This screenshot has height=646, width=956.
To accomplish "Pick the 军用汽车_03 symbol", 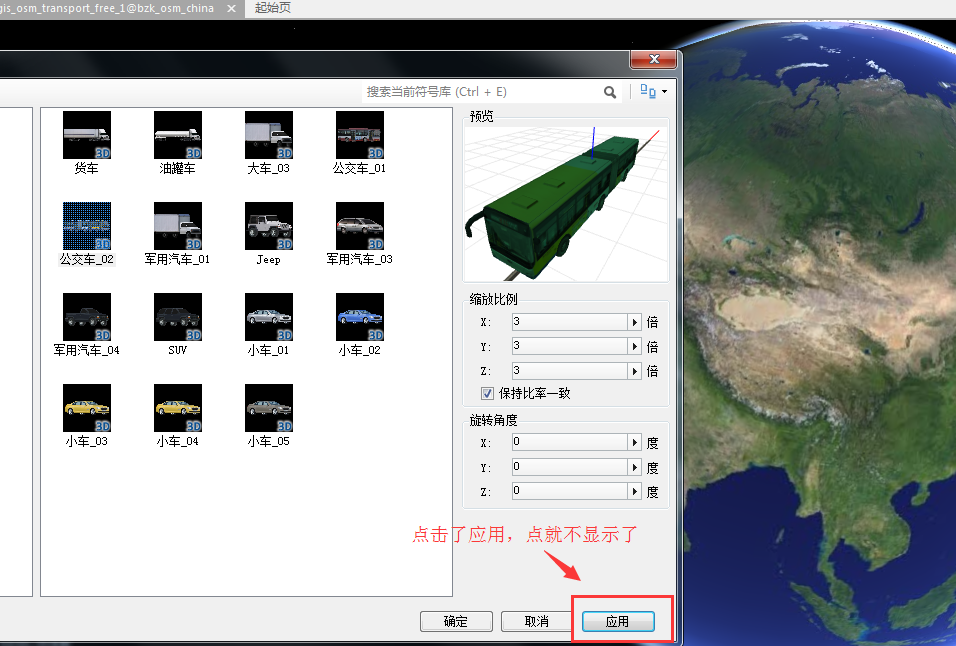I will point(360,226).
